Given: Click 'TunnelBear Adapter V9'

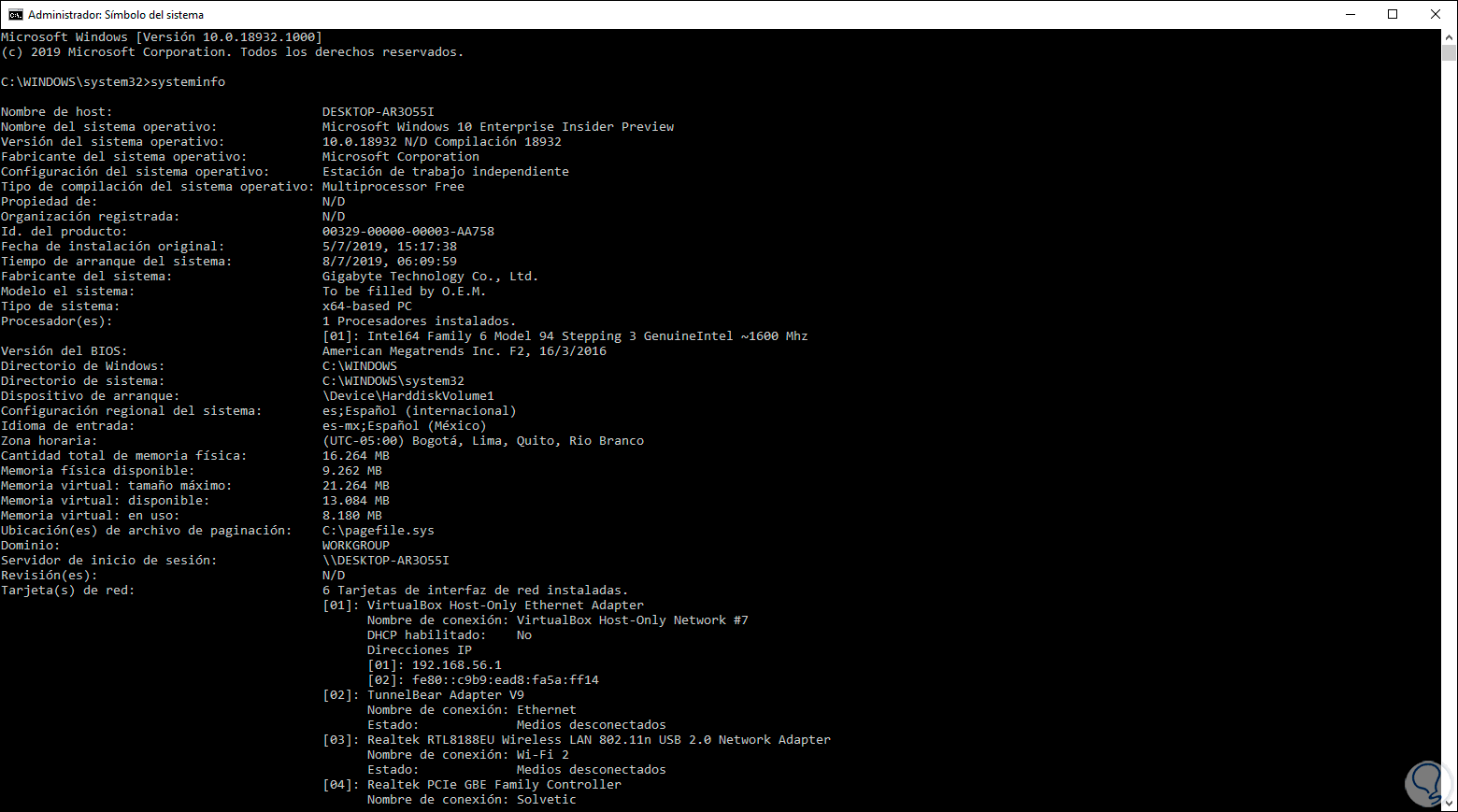Looking at the screenshot, I should [x=446, y=695].
